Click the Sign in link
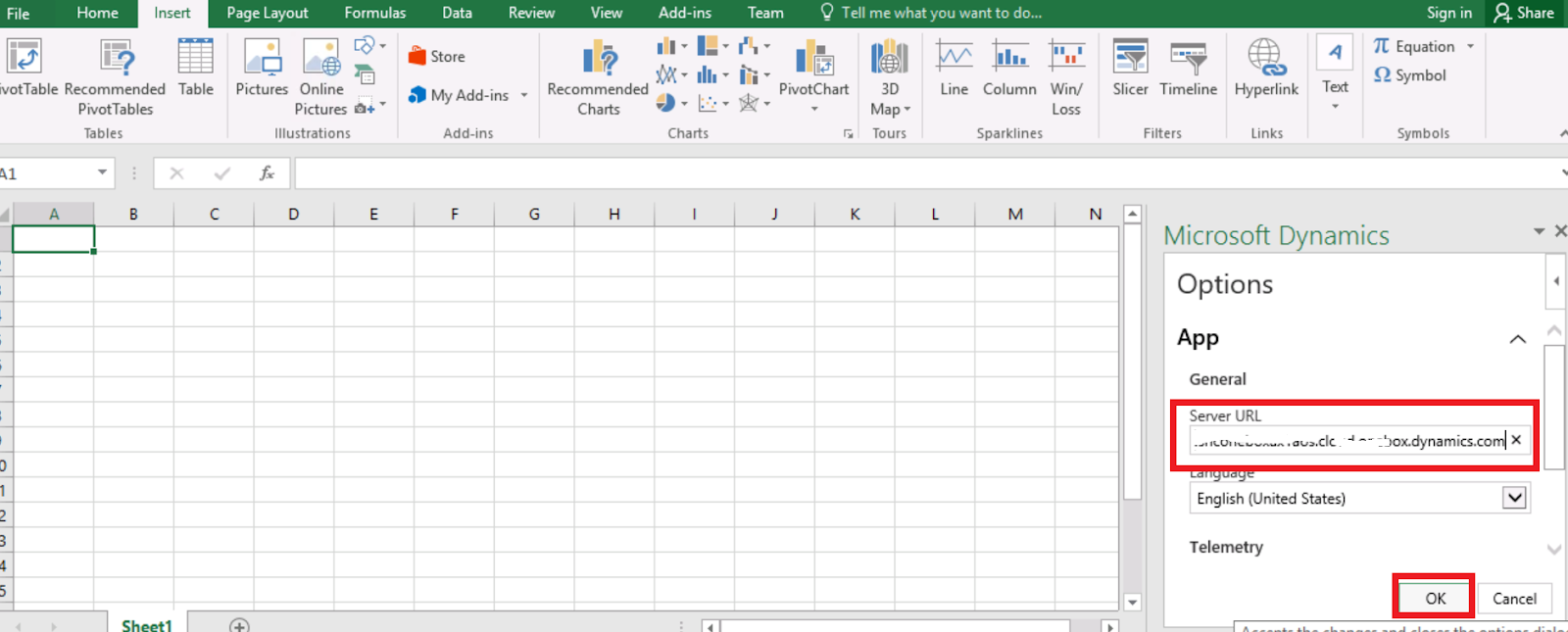This screenshot has width=1568, height=632. point(1448,13)
